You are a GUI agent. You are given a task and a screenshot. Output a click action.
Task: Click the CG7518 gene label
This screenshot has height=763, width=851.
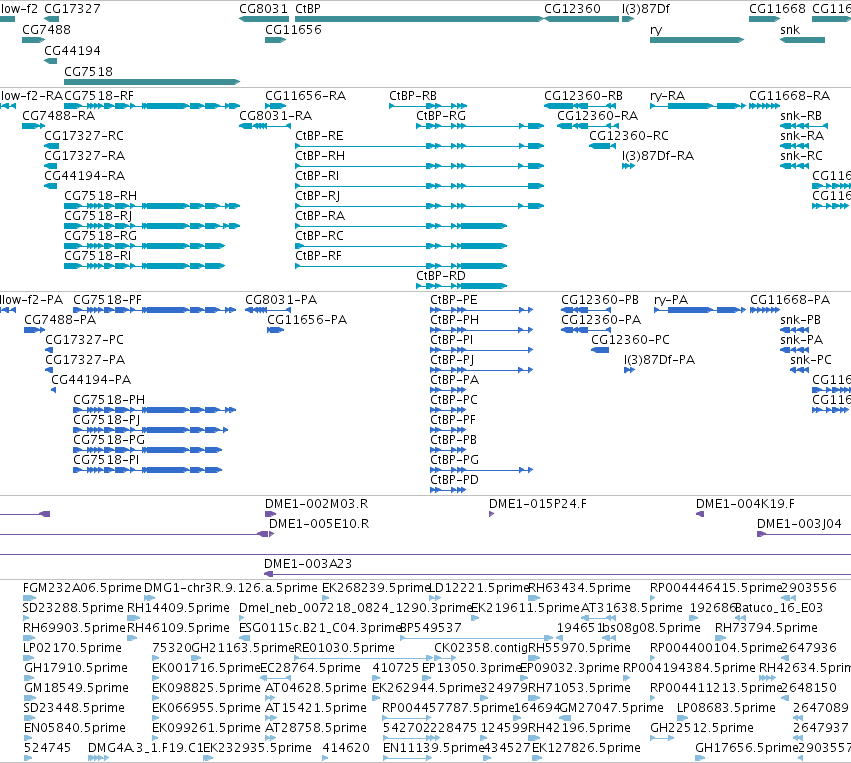(88, 72)
